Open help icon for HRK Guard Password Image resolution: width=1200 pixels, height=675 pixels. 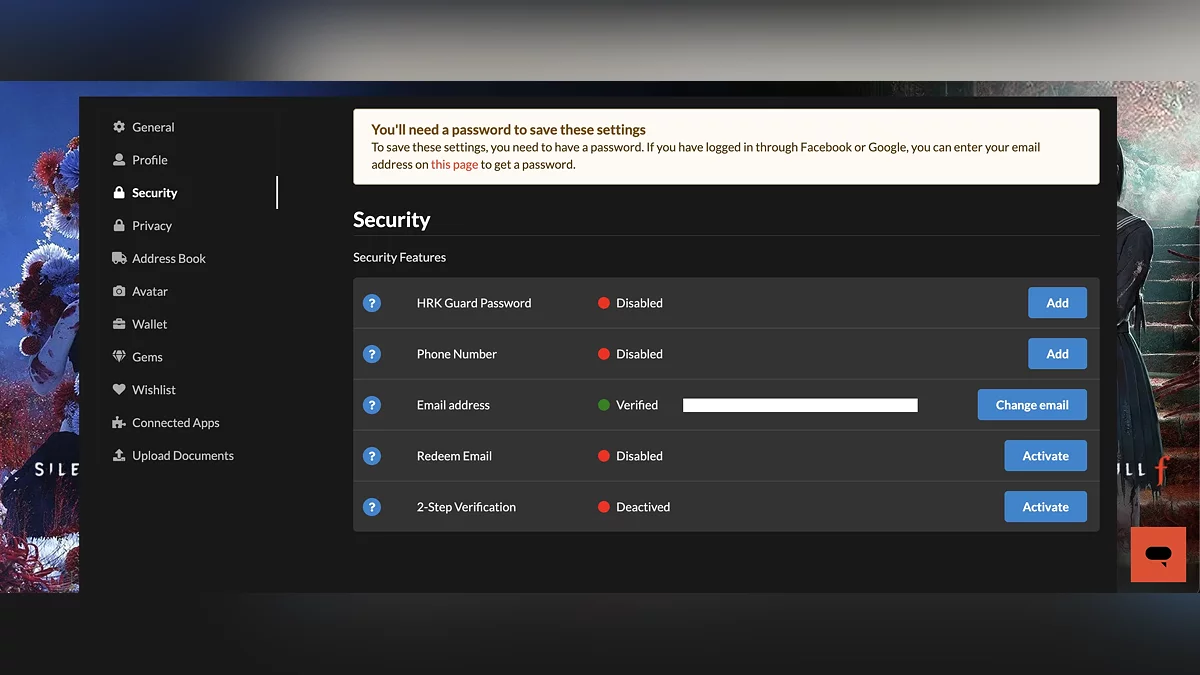point(372,303)
